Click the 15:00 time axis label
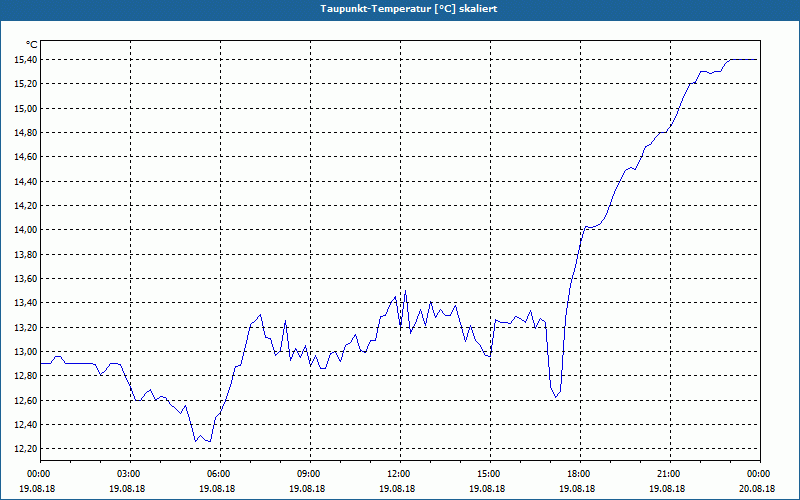Screen dimensions: 800x500 pos(490,474)
